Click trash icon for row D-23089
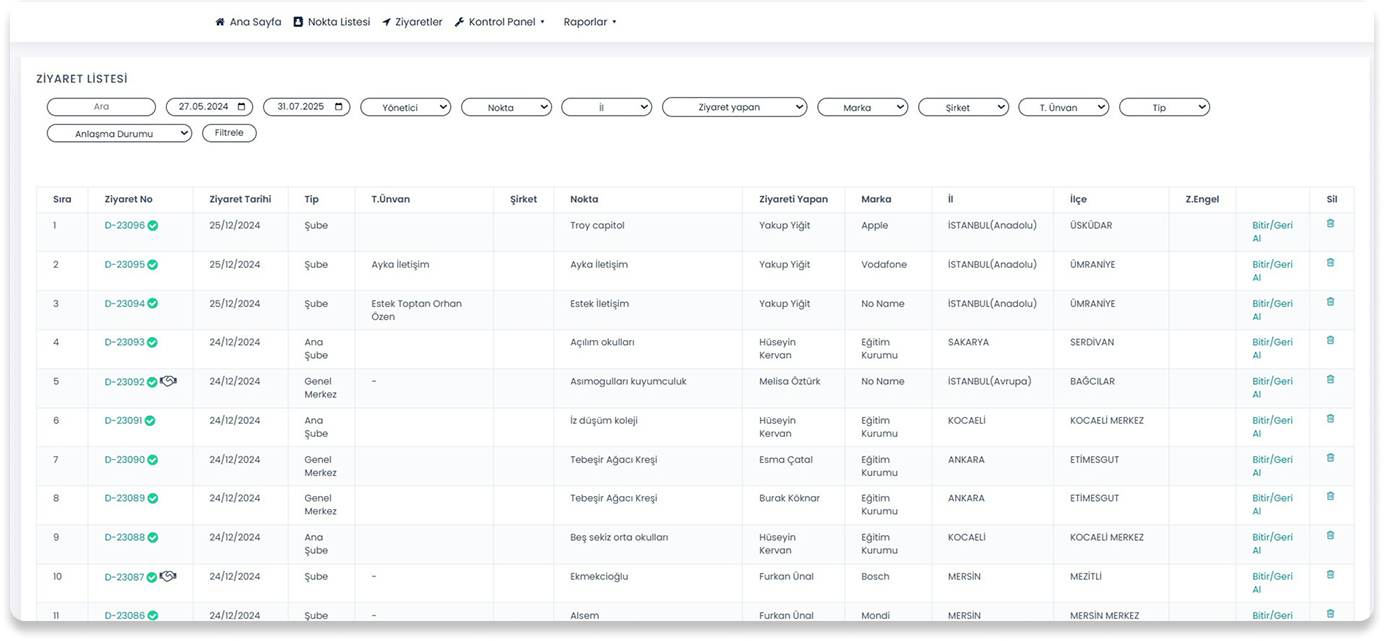 pyautogui.click(x=1330, y=497)
